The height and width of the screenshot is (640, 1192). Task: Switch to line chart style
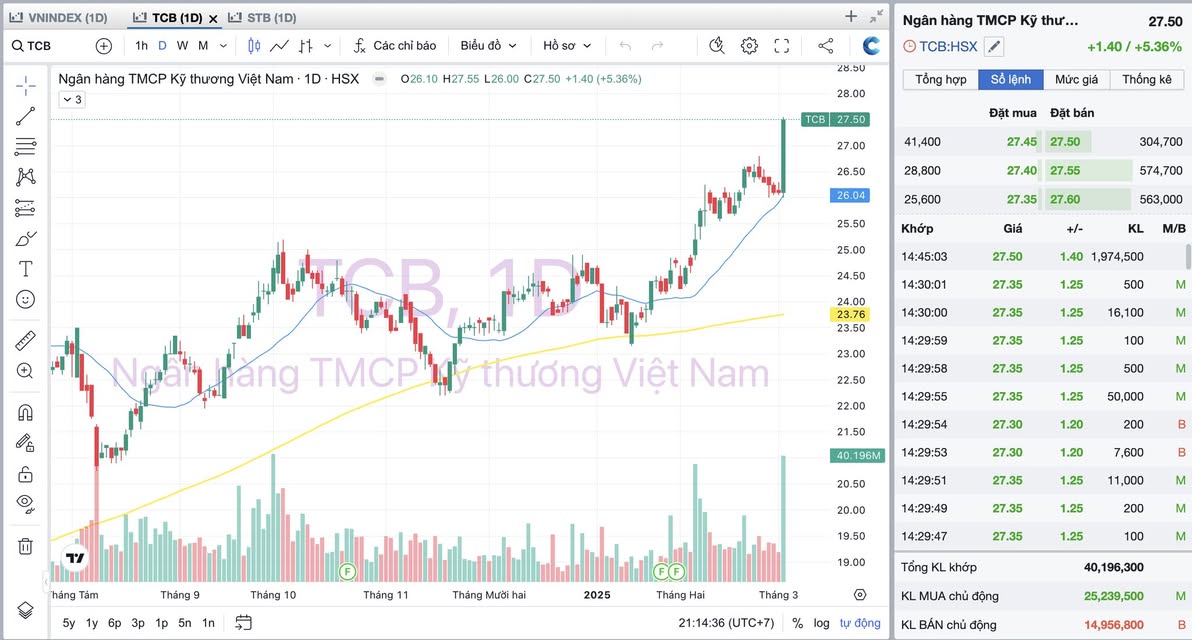click(x=279, y=46)
